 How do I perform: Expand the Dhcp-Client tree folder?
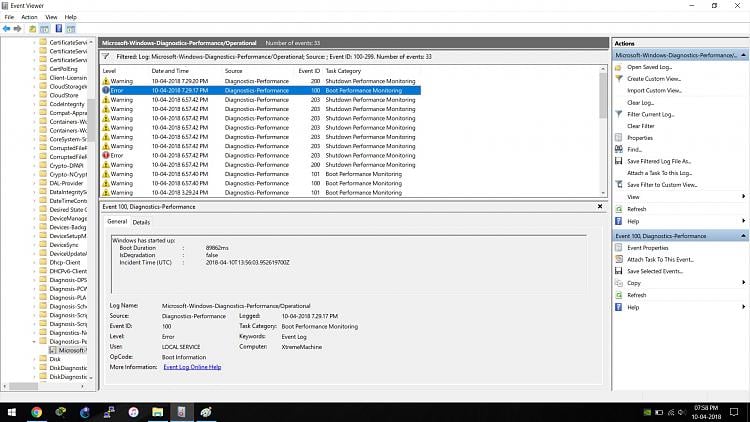tap(34, 263)
